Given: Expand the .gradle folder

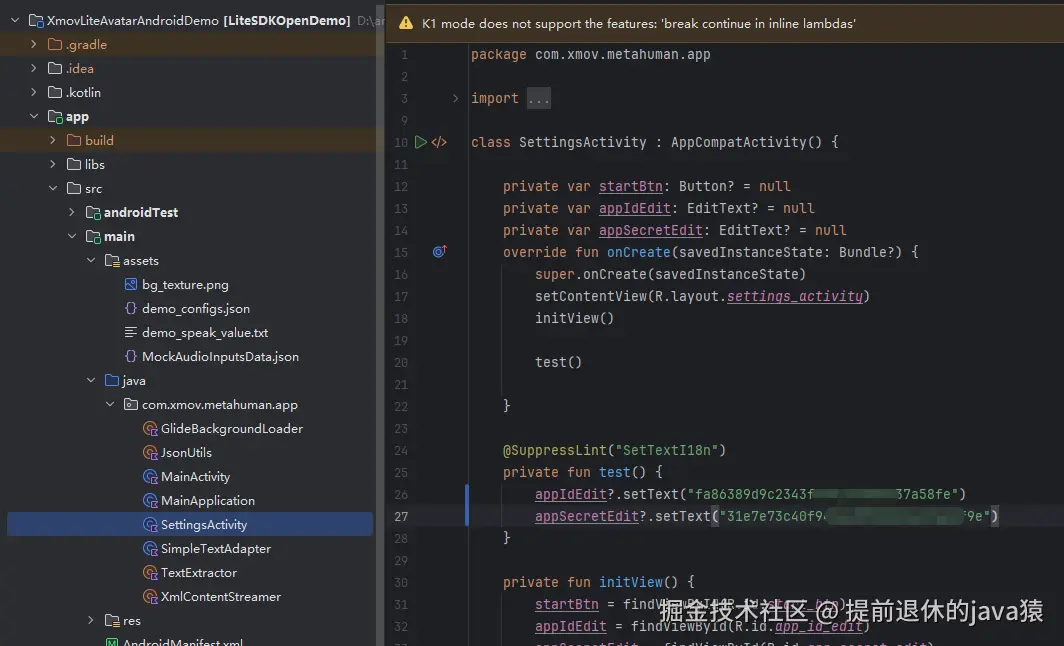Looking at the screenshot, I should coord(34,45).
